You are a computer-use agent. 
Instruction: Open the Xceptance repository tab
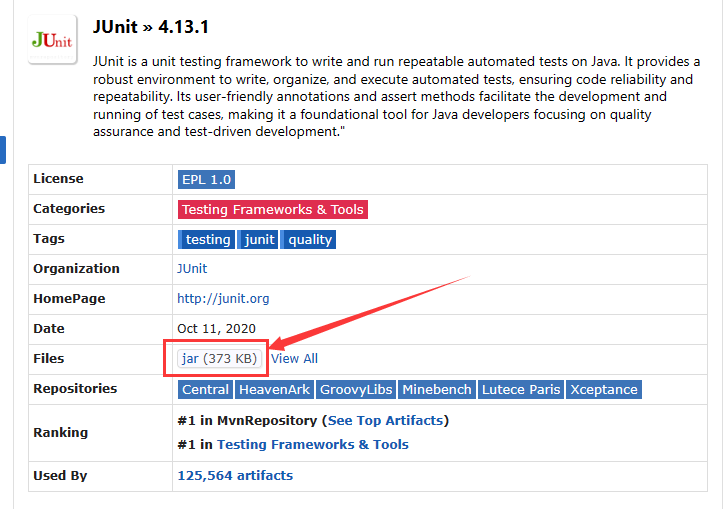604,390
